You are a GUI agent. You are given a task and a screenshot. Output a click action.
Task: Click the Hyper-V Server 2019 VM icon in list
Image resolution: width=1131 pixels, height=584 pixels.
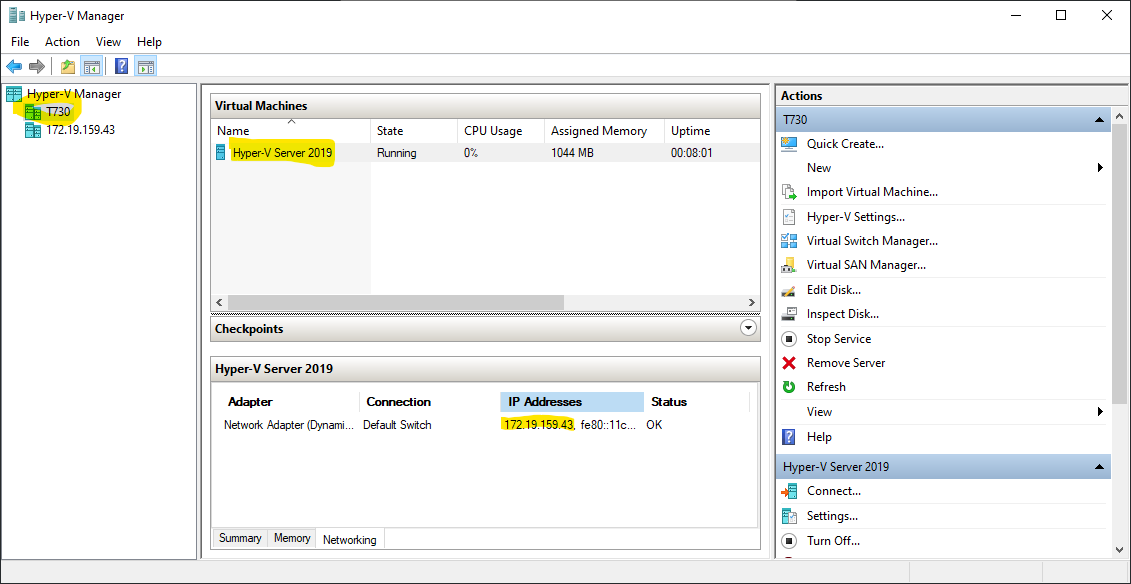click(221, 153)
